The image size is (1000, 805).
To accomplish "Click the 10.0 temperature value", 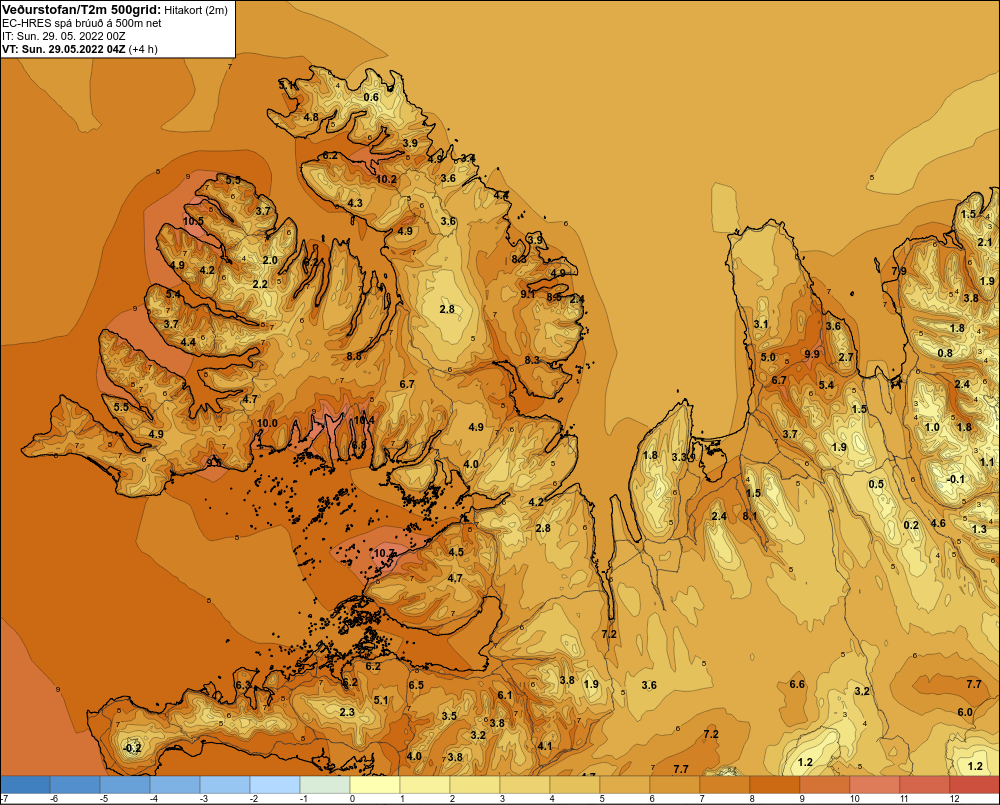I will [x=267, y=423].
